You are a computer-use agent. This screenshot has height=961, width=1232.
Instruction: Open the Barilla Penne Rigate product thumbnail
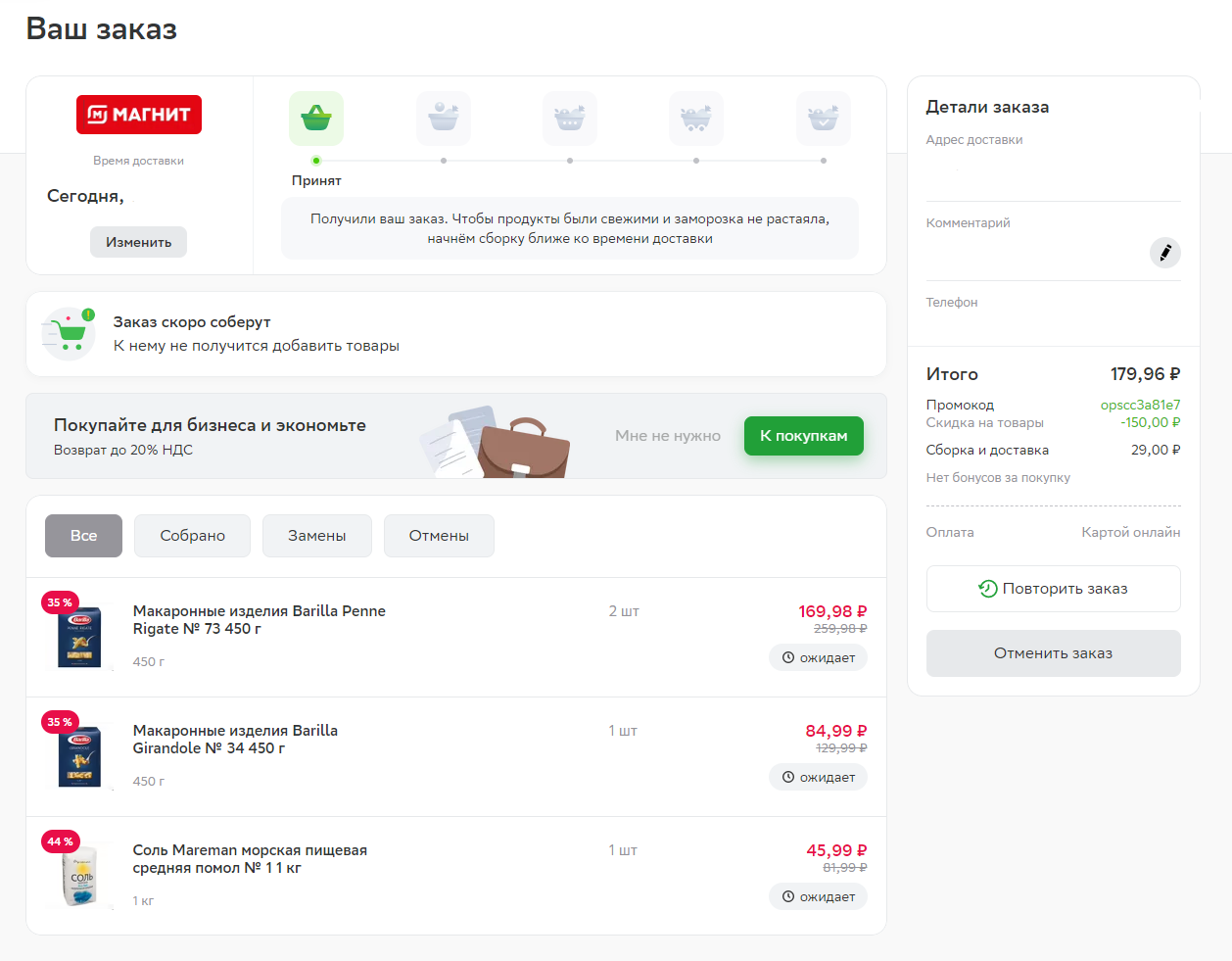(x=79, y=639)
